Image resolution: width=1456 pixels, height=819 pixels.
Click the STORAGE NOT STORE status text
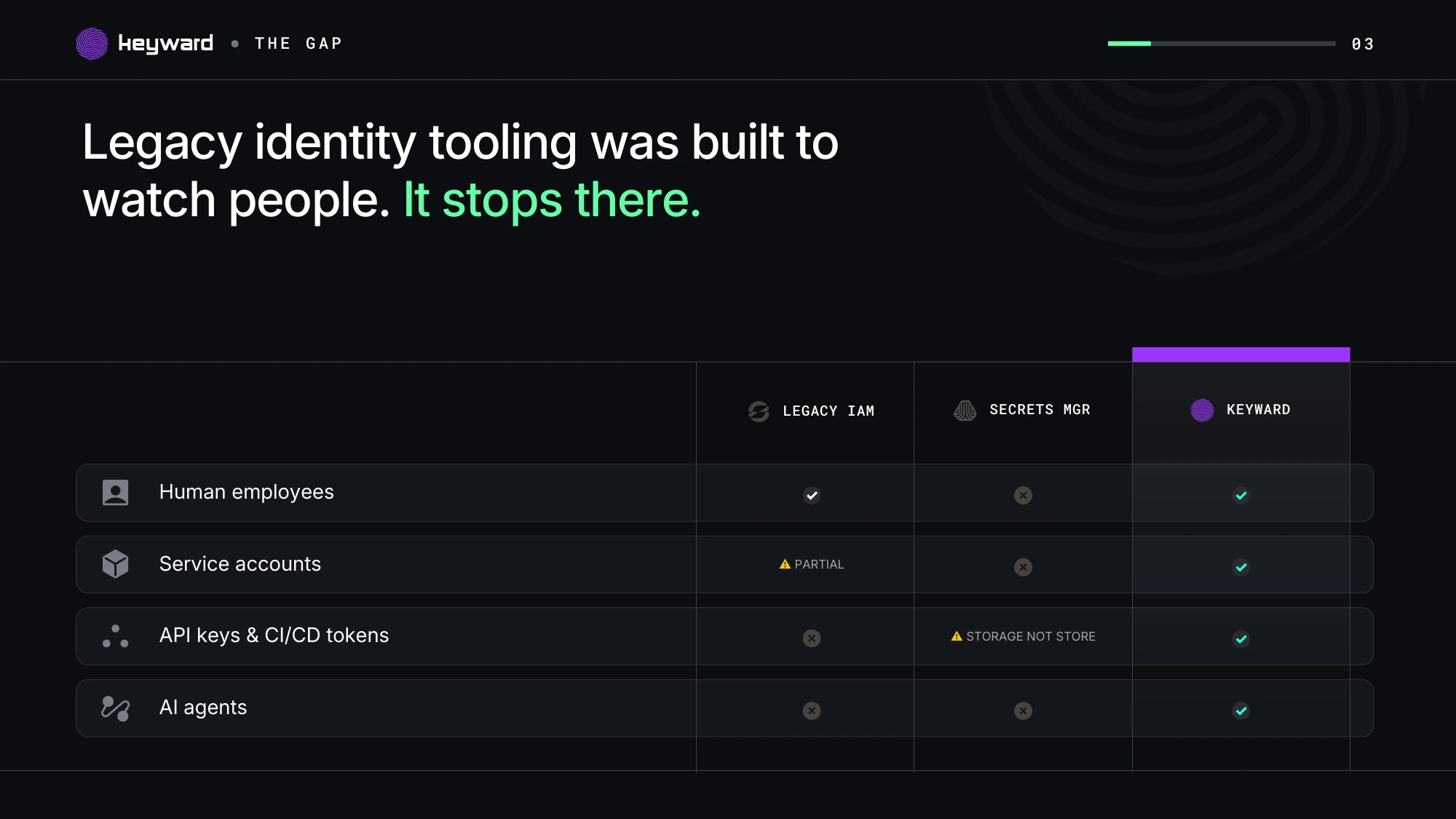tap(1031, 636)
